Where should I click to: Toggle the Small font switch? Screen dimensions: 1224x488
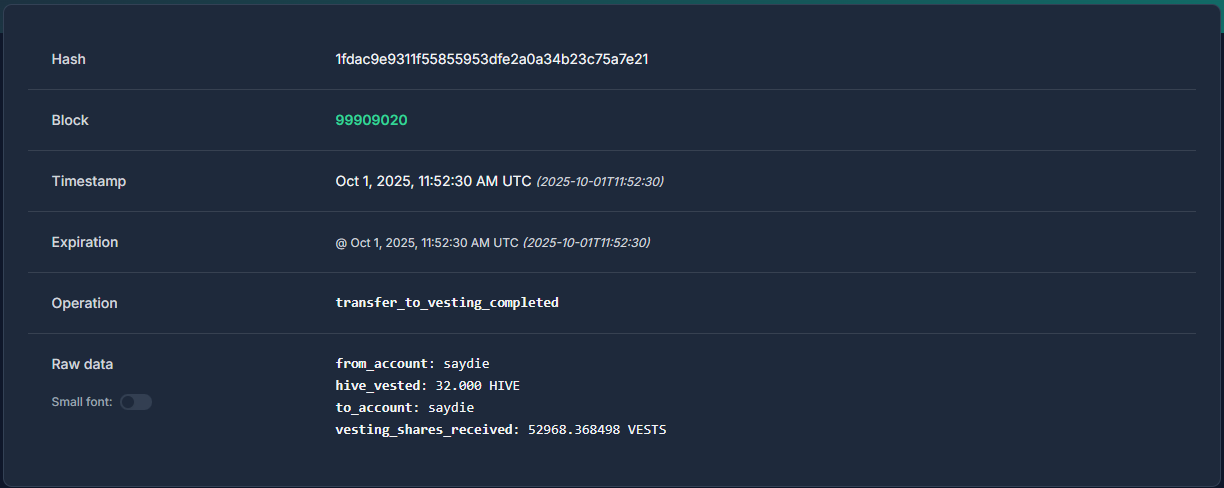(x=135, y=402)
